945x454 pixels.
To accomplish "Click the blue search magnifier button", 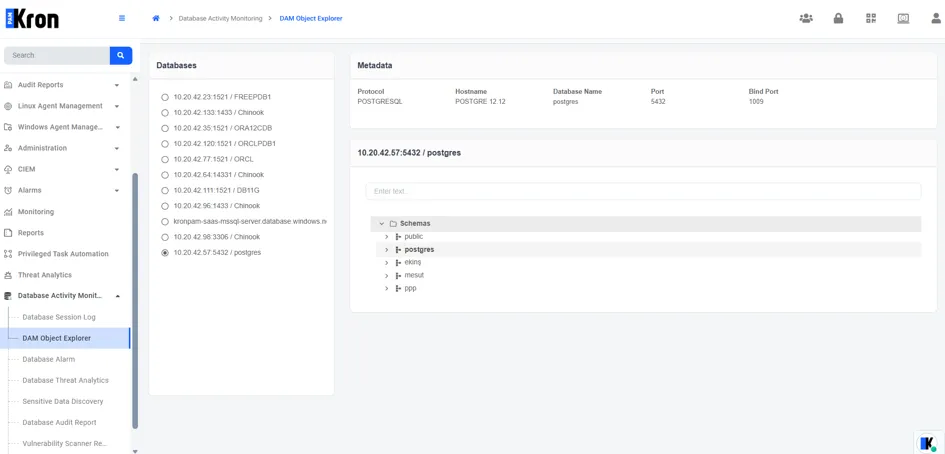I will [x=121, y=55].
